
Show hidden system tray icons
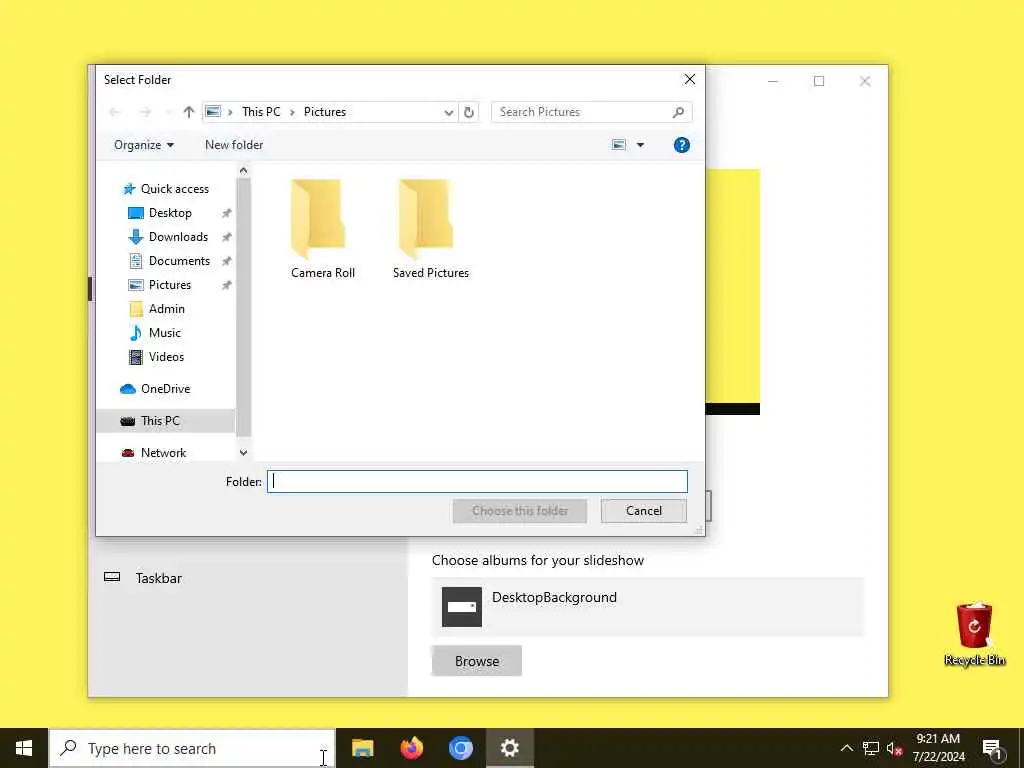click(x=846, y=748)
